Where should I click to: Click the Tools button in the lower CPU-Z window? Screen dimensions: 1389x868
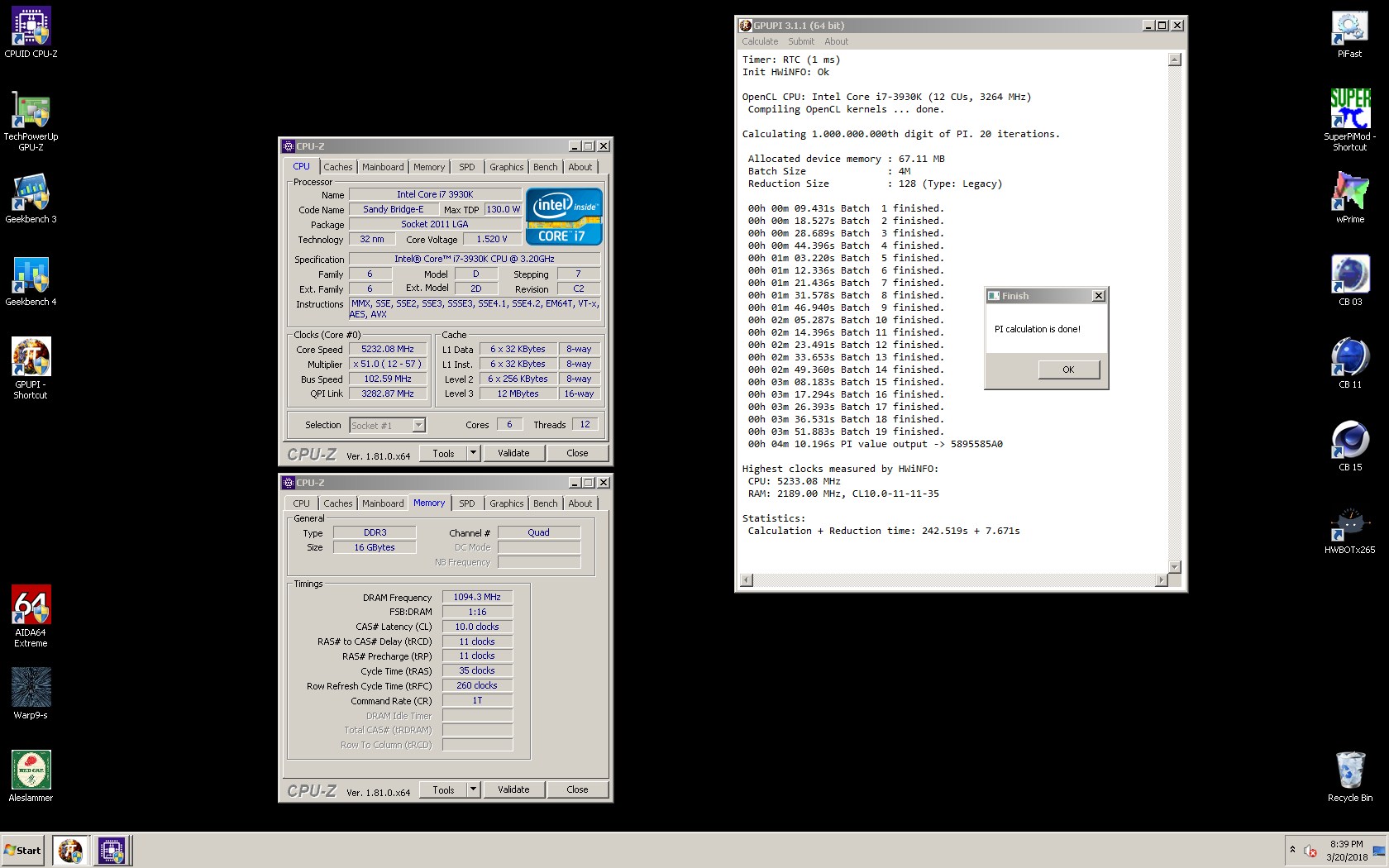coord(443,789)
